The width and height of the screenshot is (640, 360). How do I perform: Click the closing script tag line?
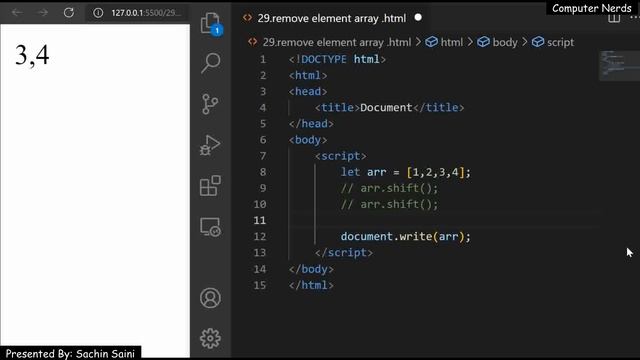coord(344,253)
